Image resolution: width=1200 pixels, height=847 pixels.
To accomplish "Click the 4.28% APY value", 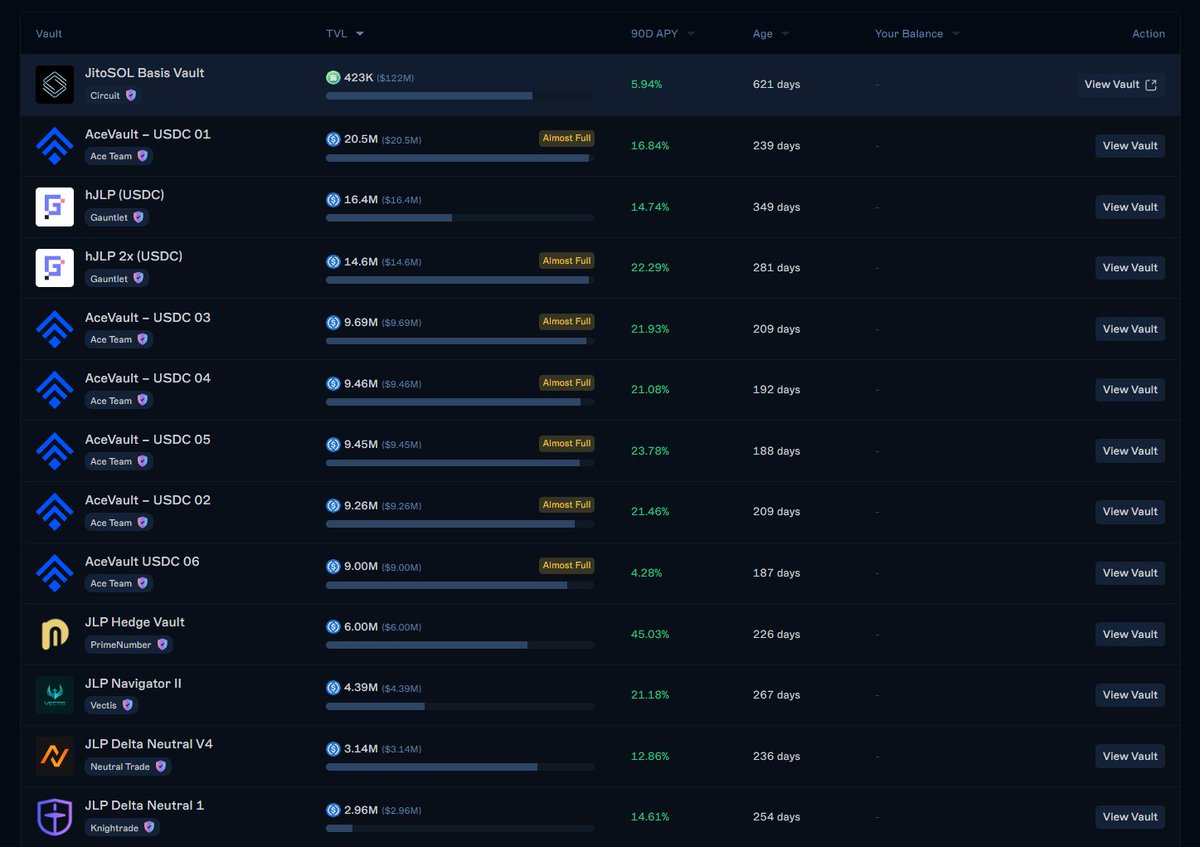I will pos(646,573).
